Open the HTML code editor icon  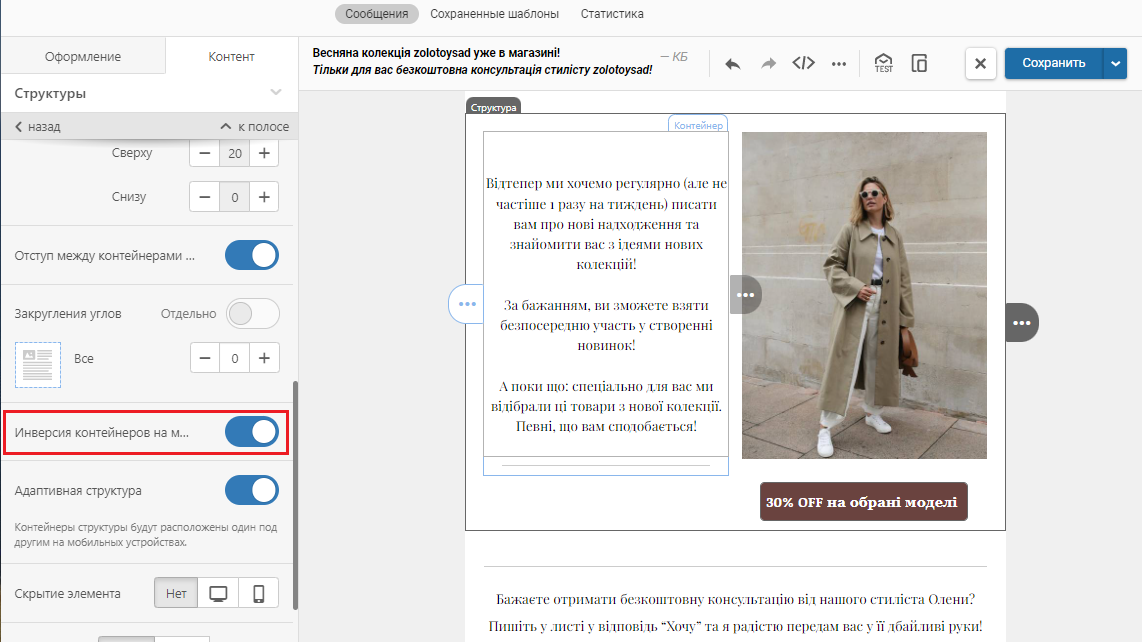803,63
